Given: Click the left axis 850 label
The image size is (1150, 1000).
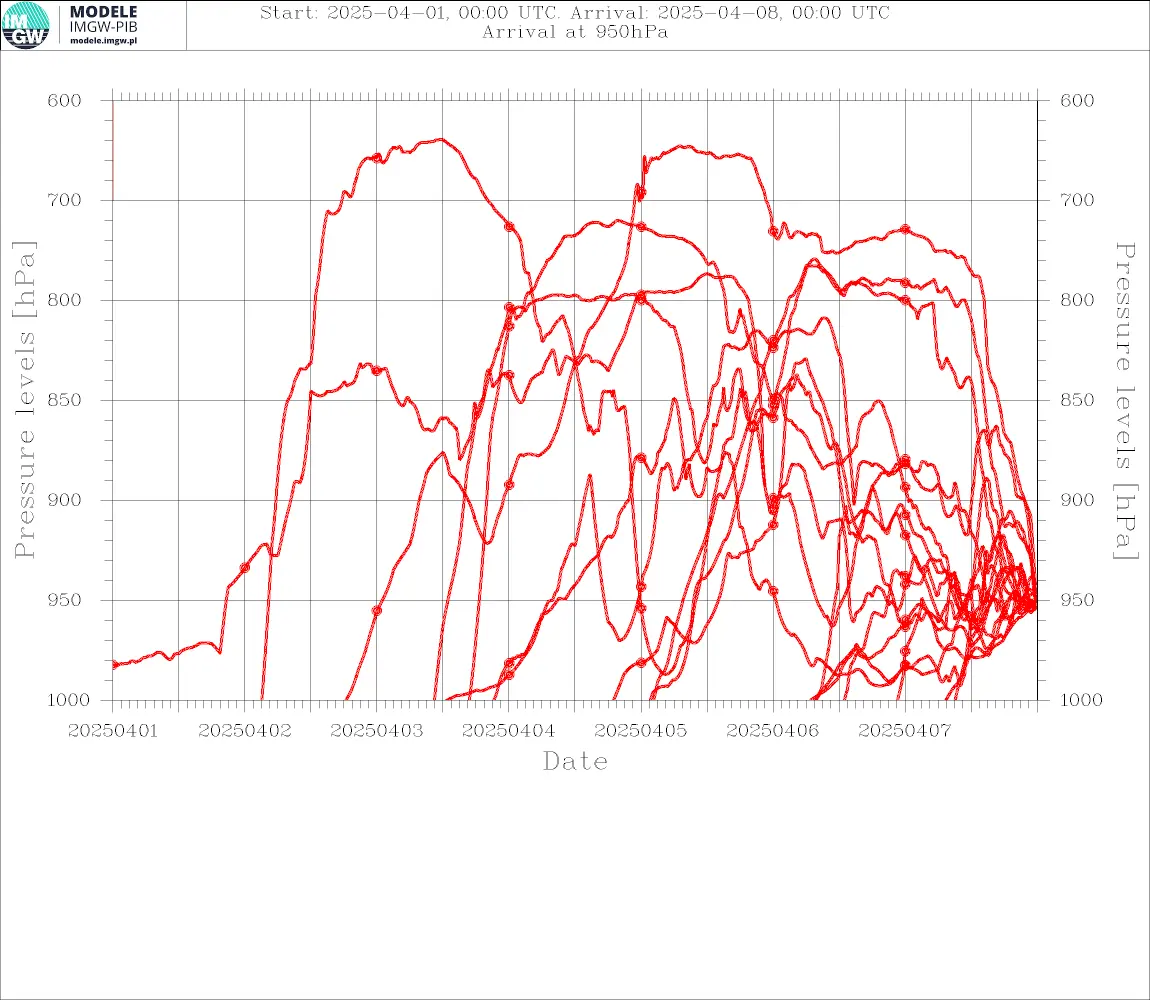Looking at the screenshot, I should click(x=64, y=400).
